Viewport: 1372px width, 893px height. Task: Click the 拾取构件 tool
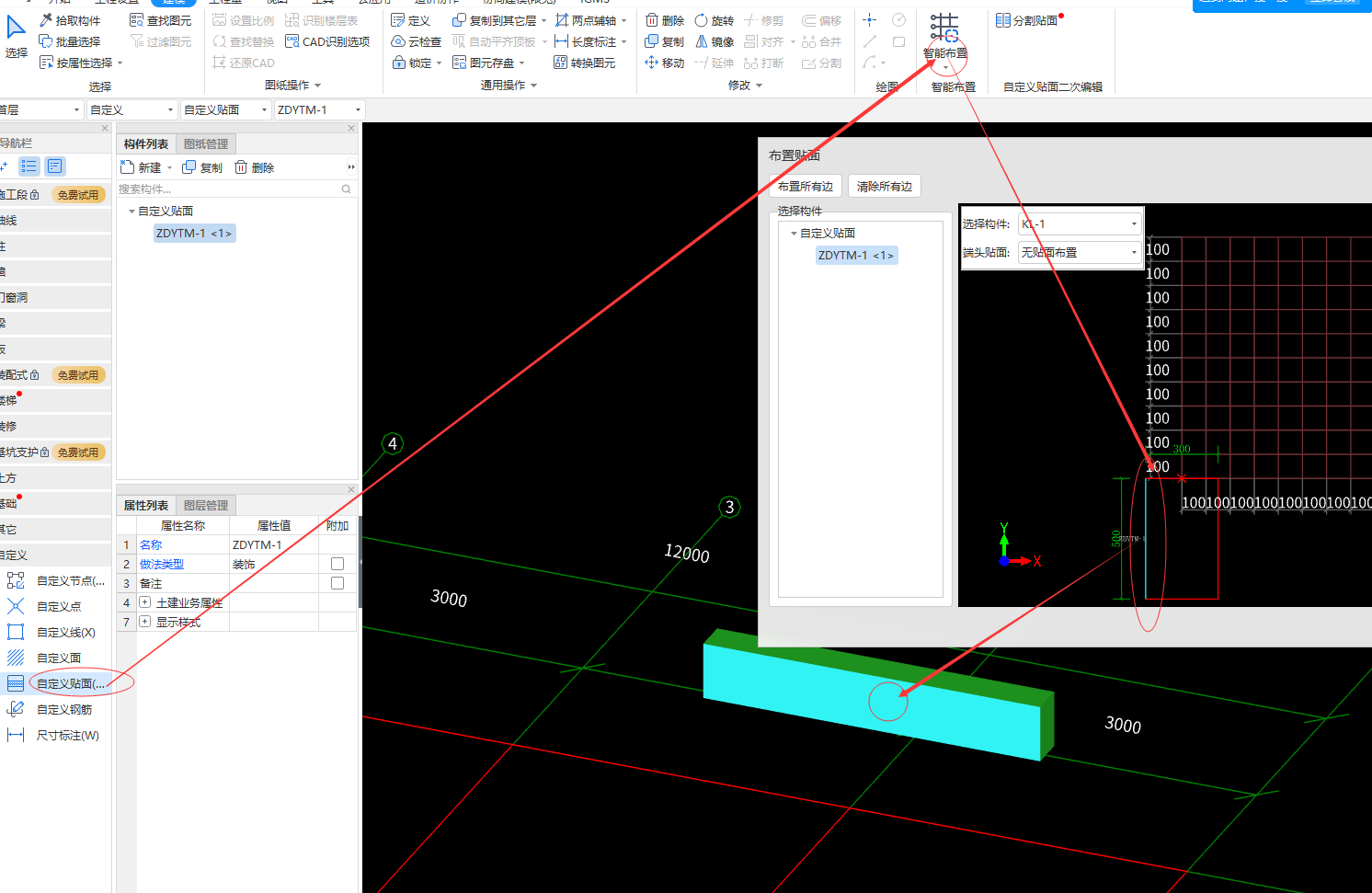coord(70,20)
